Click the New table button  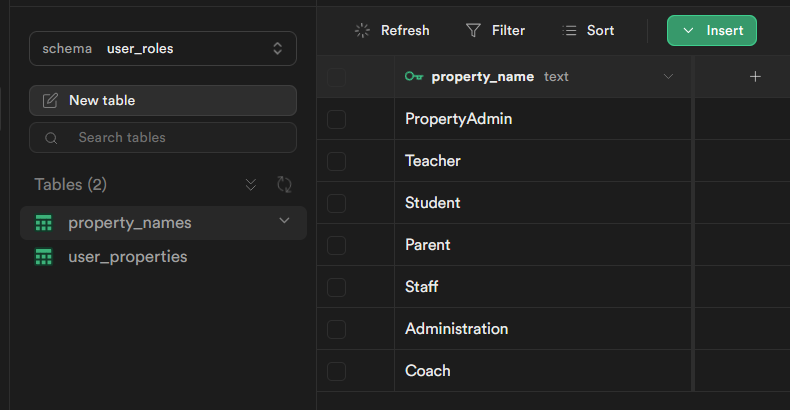pyautogui.click(x=163, y=100)
